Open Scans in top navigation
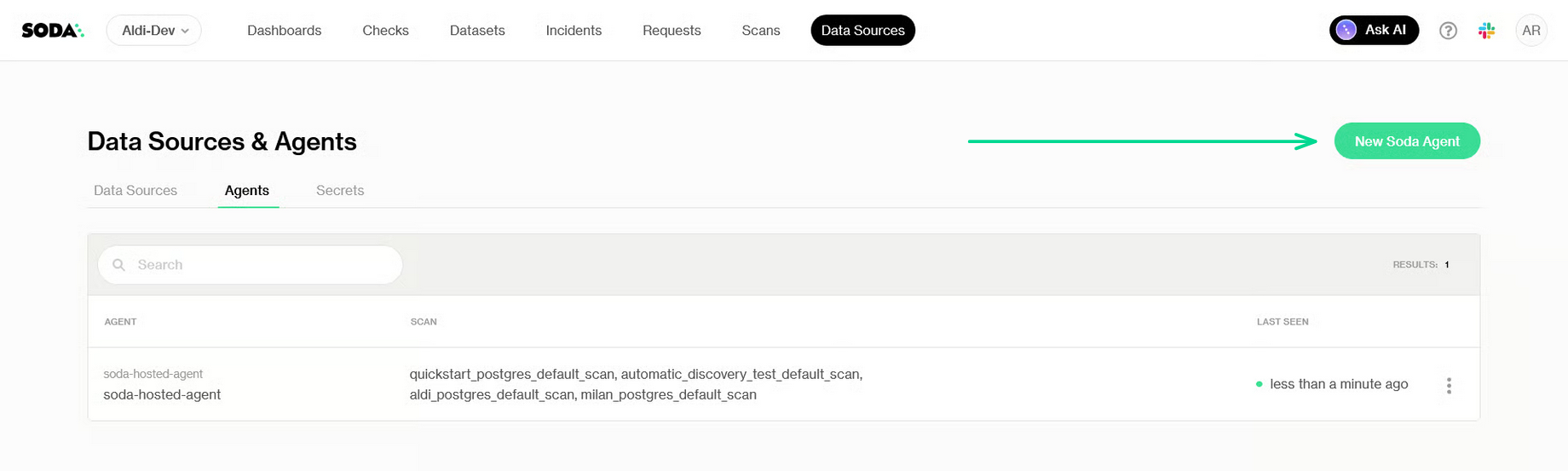The image size is (1568, 471). tap(760, 31)
